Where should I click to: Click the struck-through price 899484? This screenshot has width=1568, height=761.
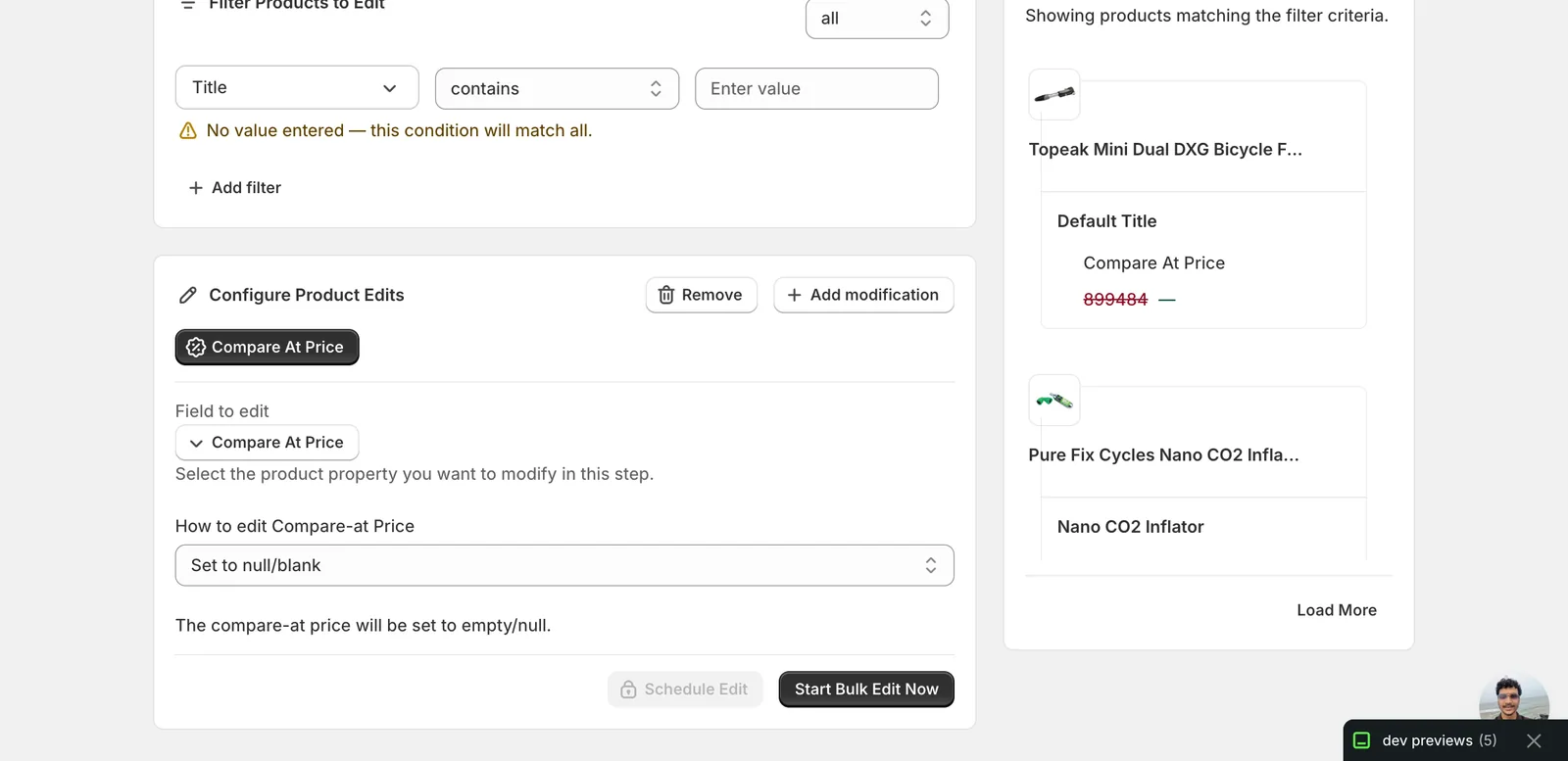[x=1115, y=300]
